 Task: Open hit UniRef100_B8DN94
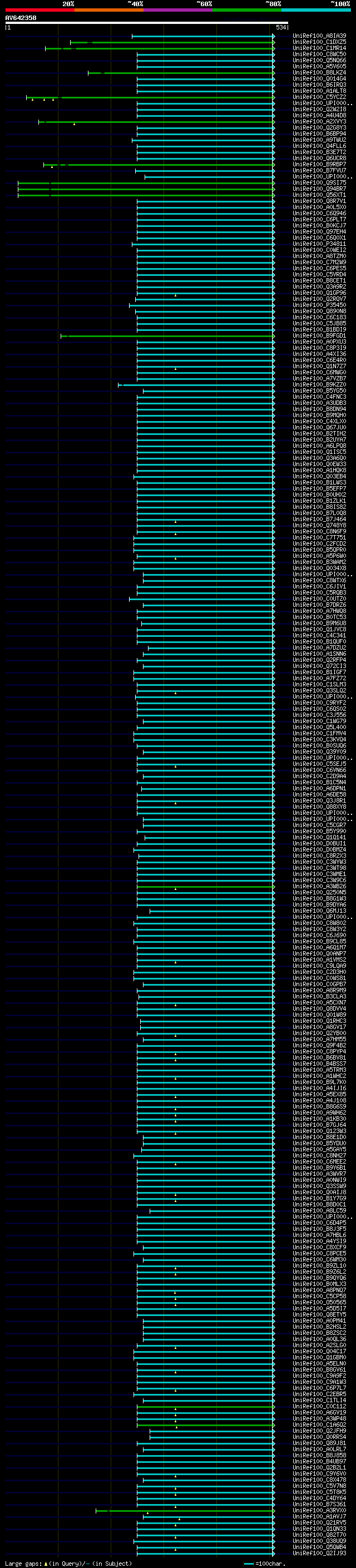319,409
